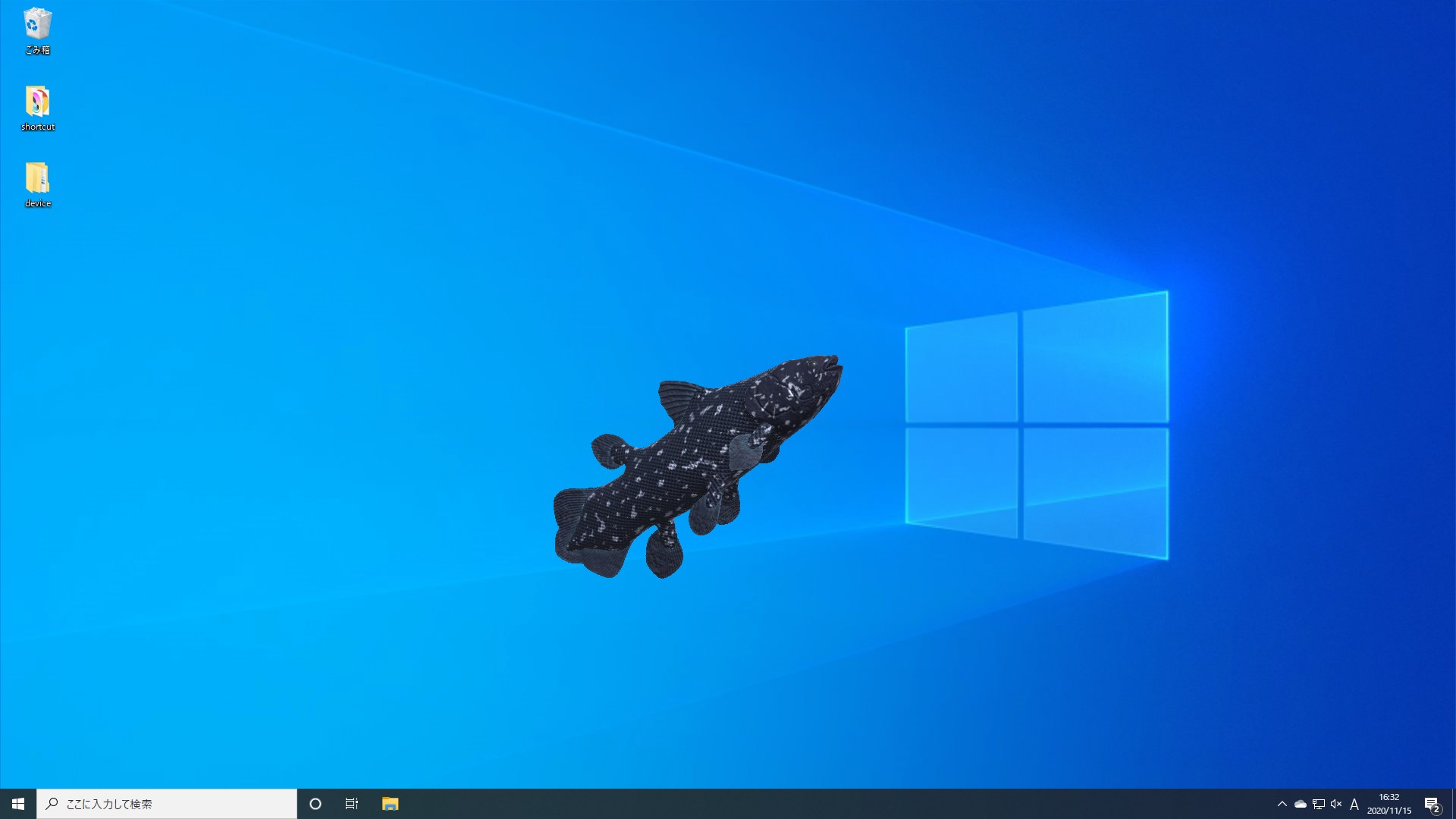This screenshot has height=819, width=1456.
Task: Expand hidden system tray icons chevron
Action: pos(1282,804)
